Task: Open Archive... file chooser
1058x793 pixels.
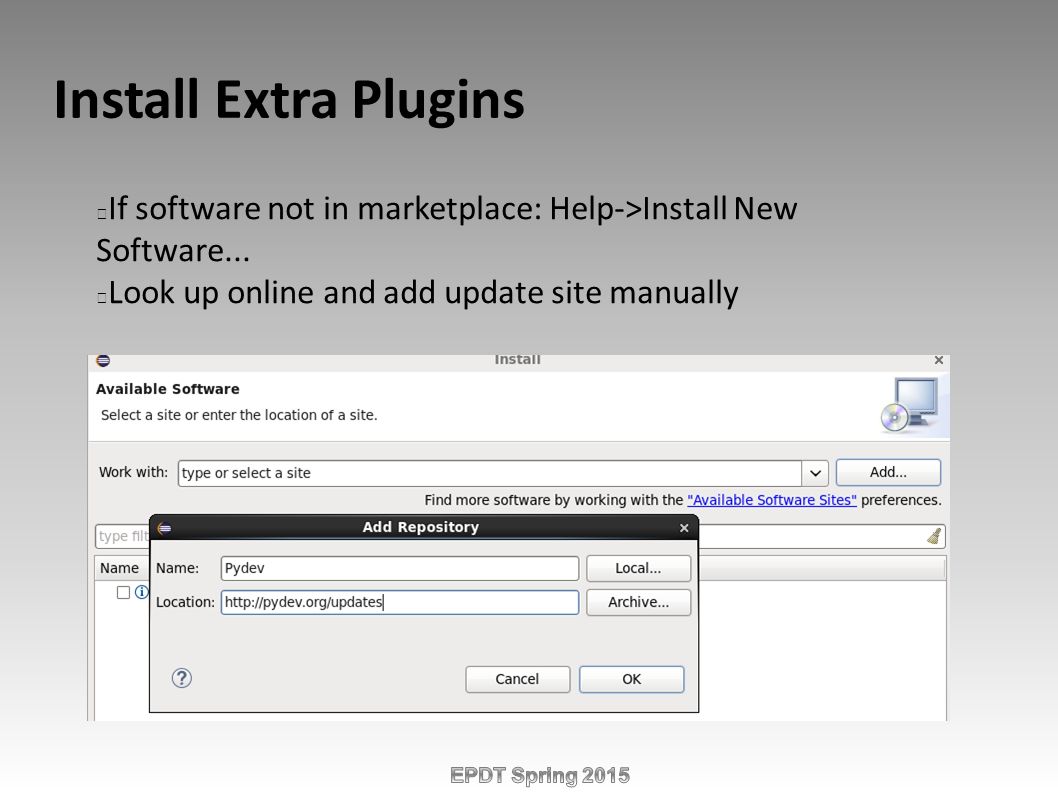Action: 638,602
